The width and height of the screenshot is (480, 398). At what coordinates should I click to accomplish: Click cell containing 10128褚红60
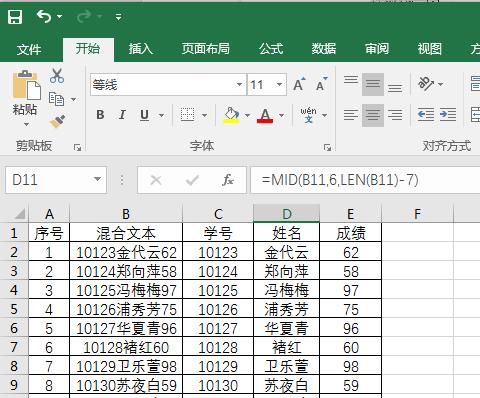[x=126, y=347]
